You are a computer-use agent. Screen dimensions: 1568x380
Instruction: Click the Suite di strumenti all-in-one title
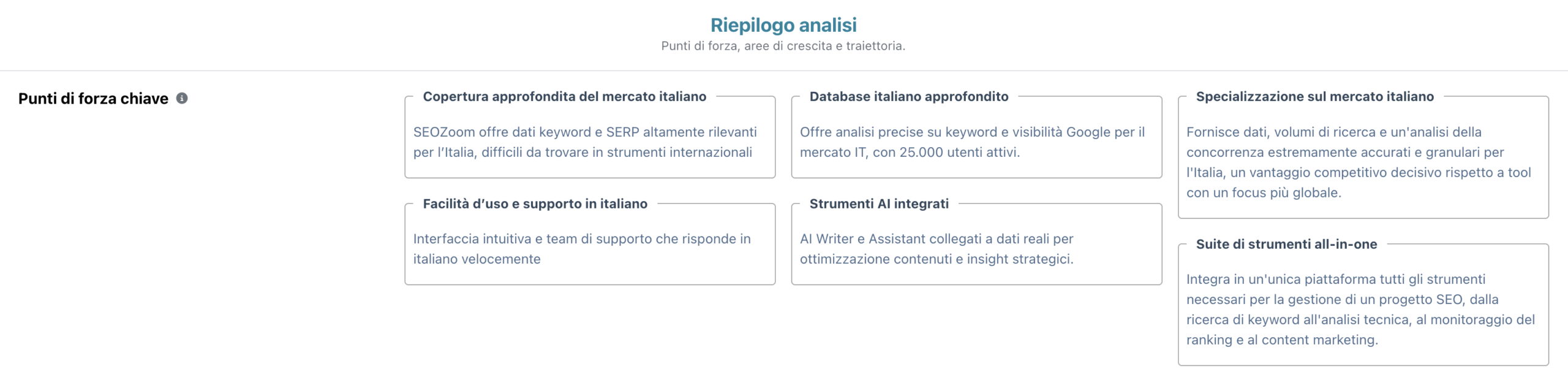pyautogui.click(x=1286, y=244)
